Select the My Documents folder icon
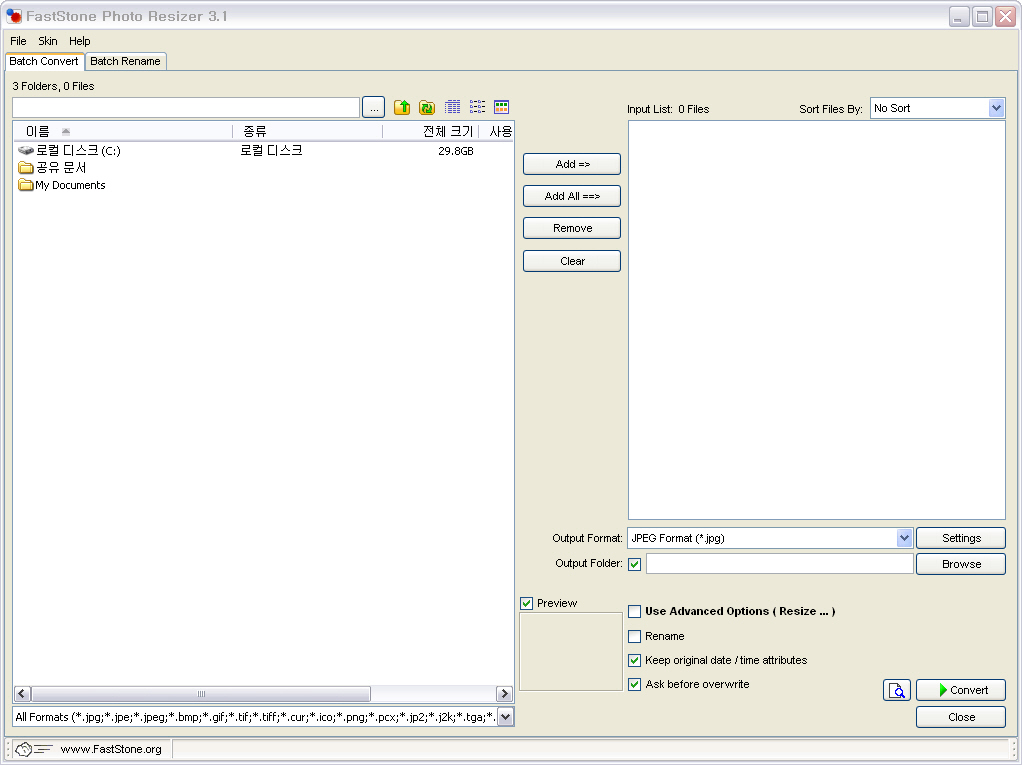Viewport: 1022px width, 765px height. [x=26, y=185]
